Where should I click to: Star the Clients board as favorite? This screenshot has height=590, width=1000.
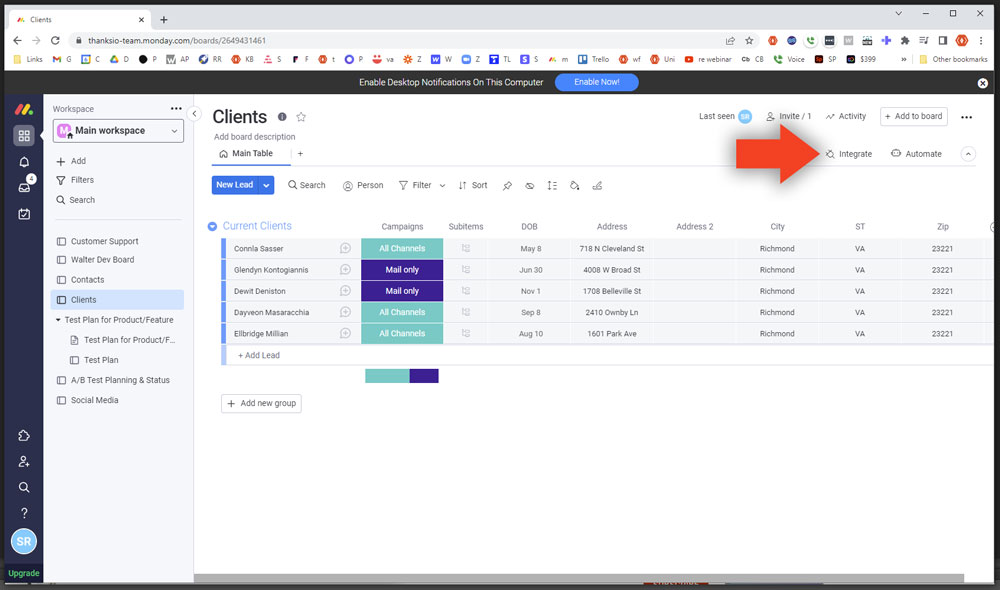301,117
